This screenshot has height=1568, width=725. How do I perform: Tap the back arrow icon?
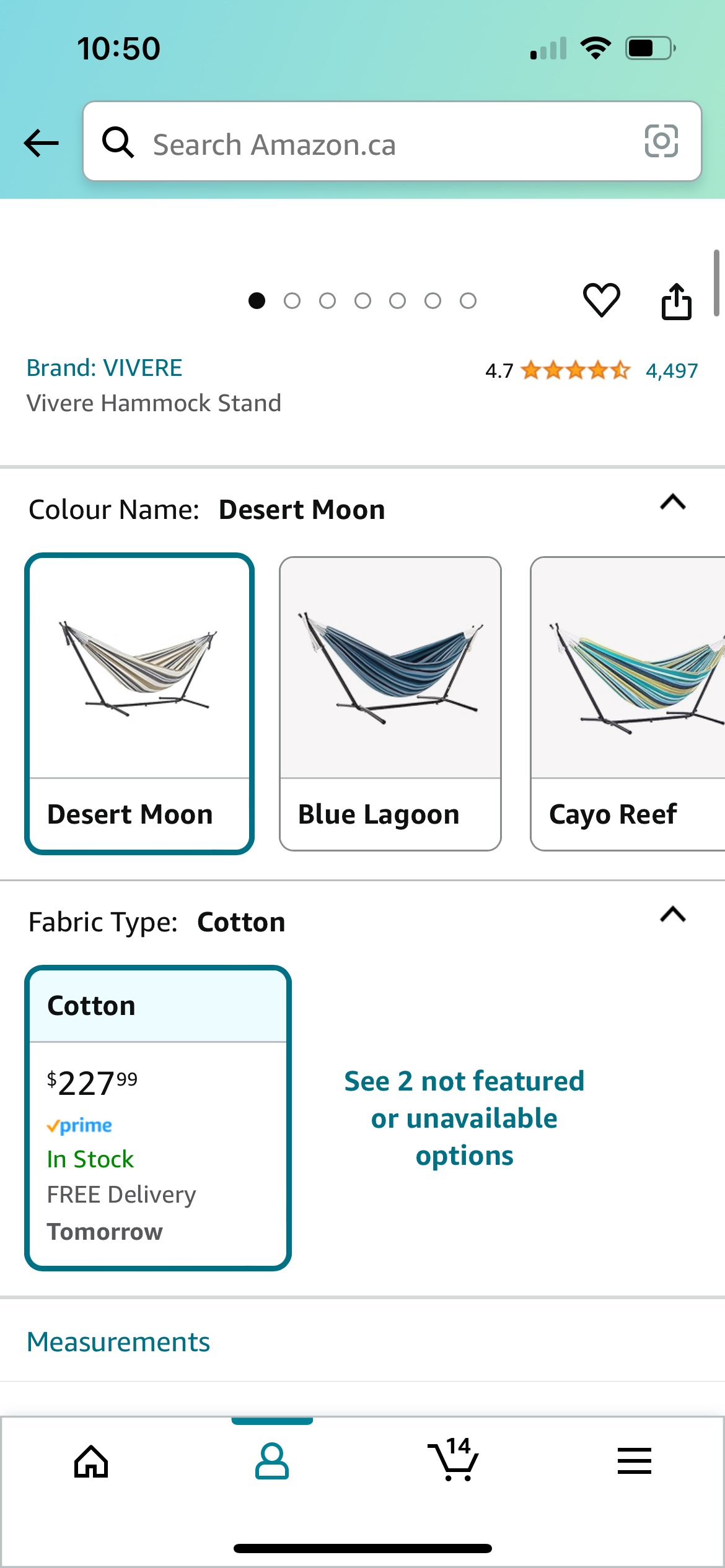[40, 143]
